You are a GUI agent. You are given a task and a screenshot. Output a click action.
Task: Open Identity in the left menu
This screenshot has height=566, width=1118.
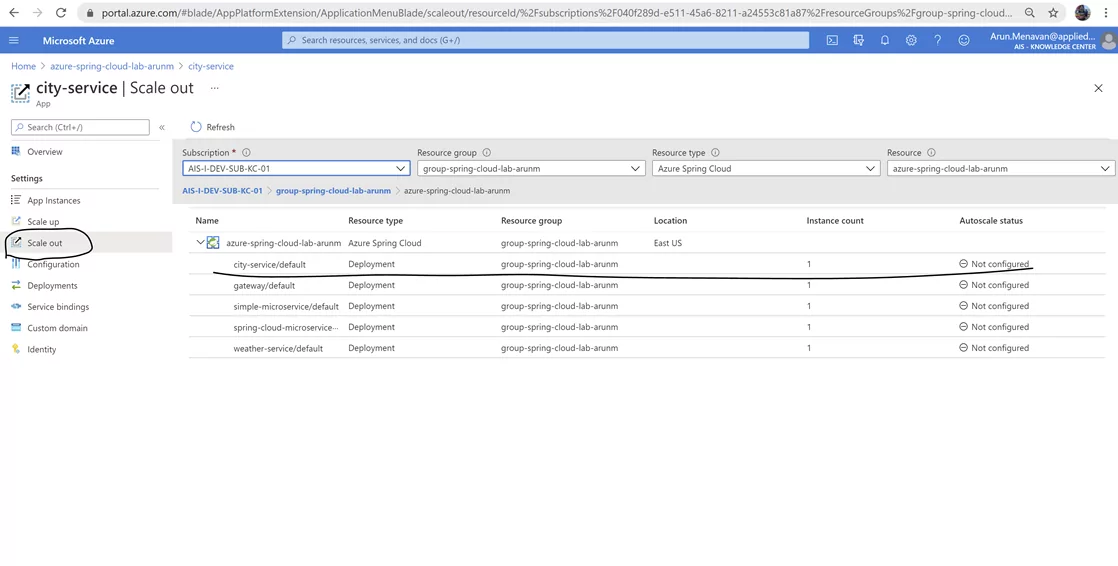click(41, 349)
